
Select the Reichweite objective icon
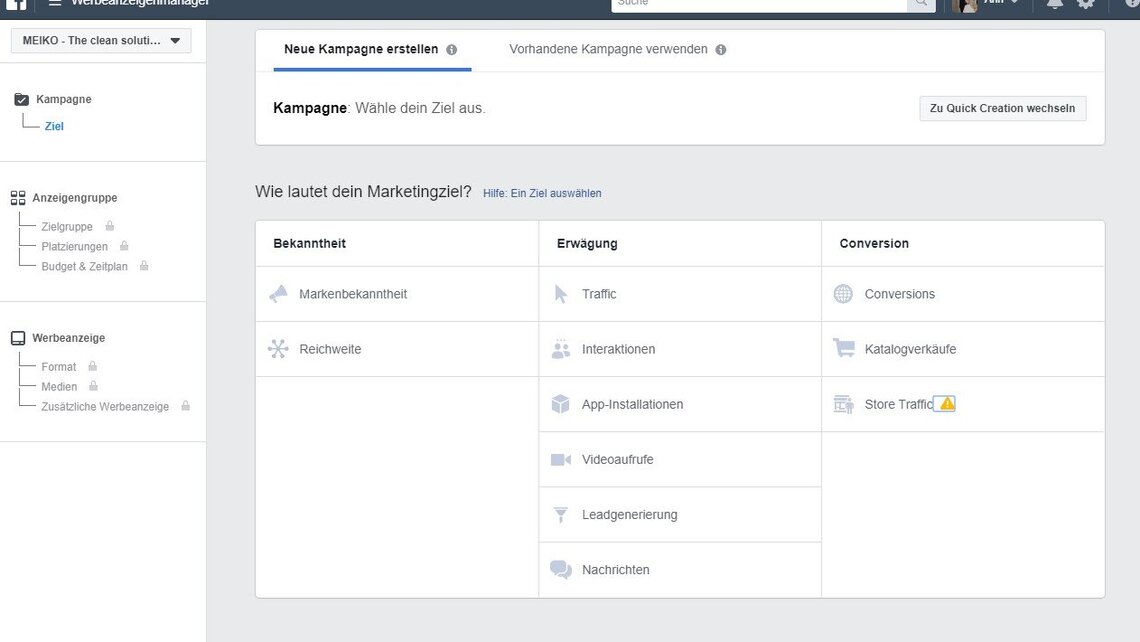278,348
